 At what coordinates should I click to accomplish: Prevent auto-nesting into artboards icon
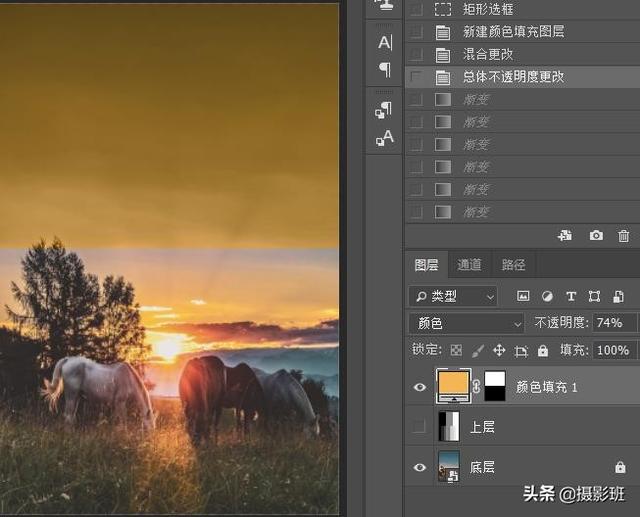pyautogui.click(x=521, y=351)
